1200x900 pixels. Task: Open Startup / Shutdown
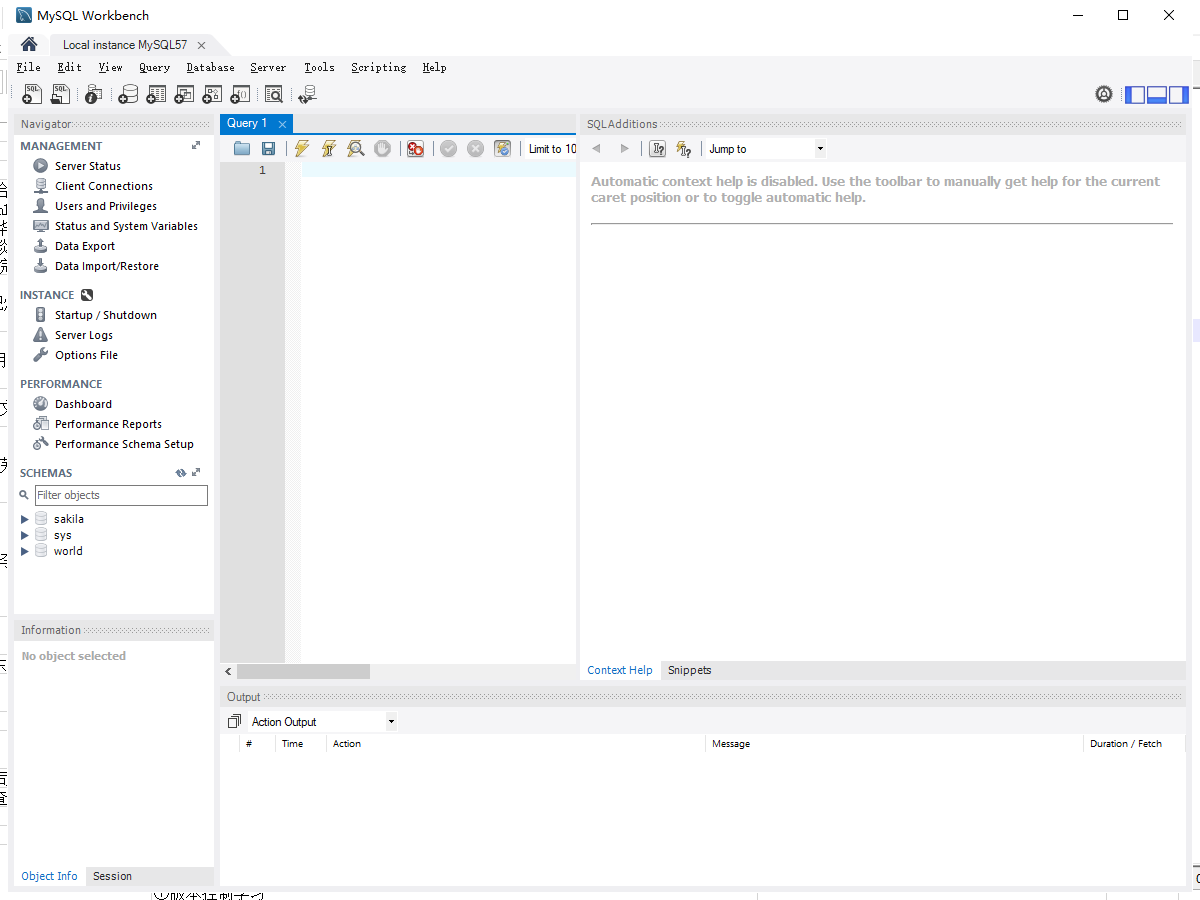click(106, 315)
